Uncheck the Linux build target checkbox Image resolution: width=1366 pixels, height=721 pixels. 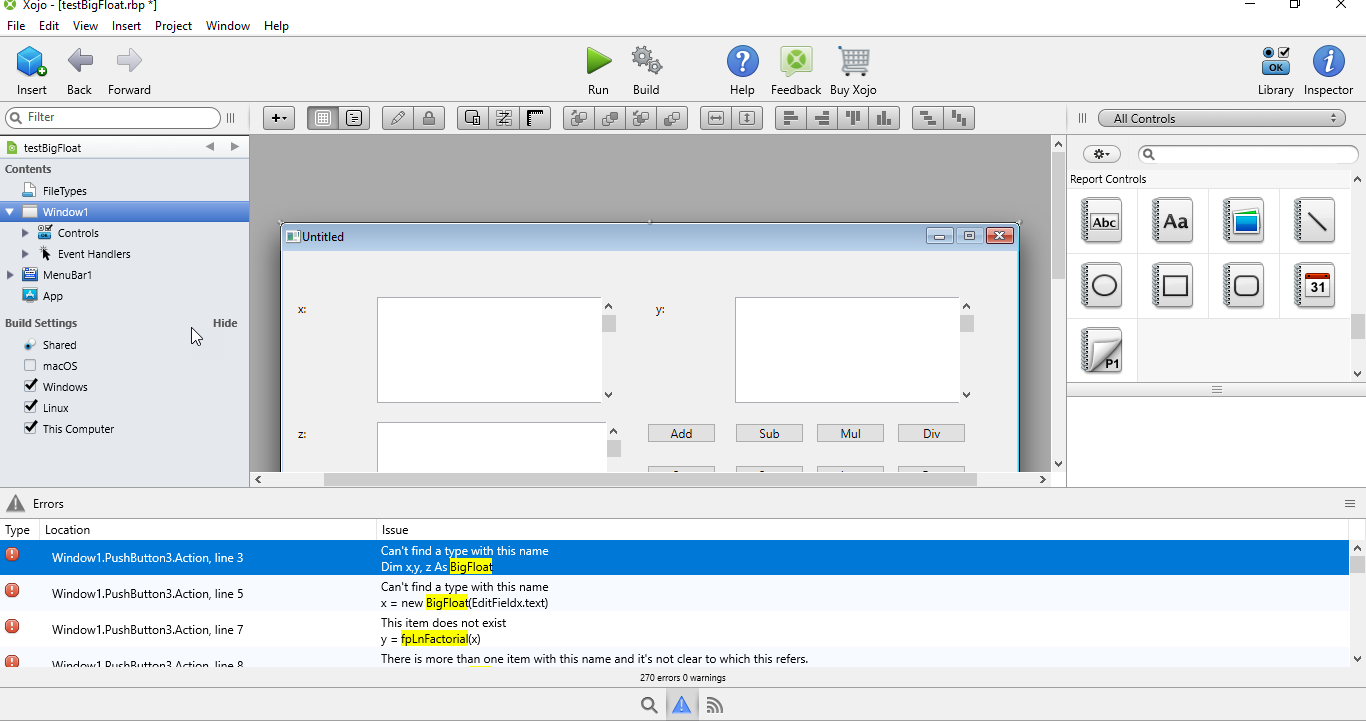click(x=30, y=407)
